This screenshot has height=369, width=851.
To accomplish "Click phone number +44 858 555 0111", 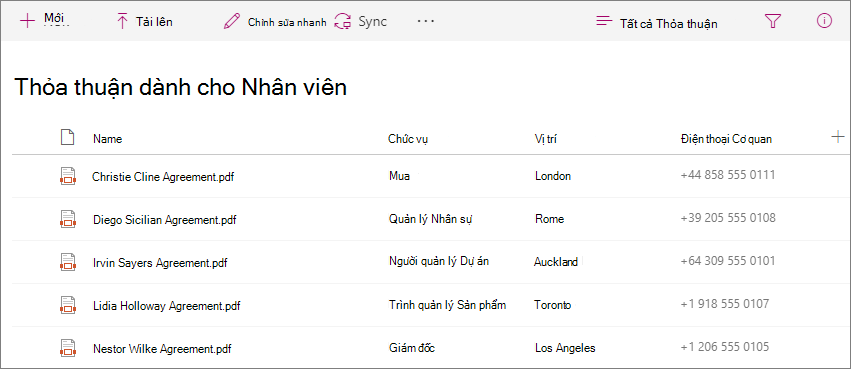I will pyautogui.click(x=727, y=175).
